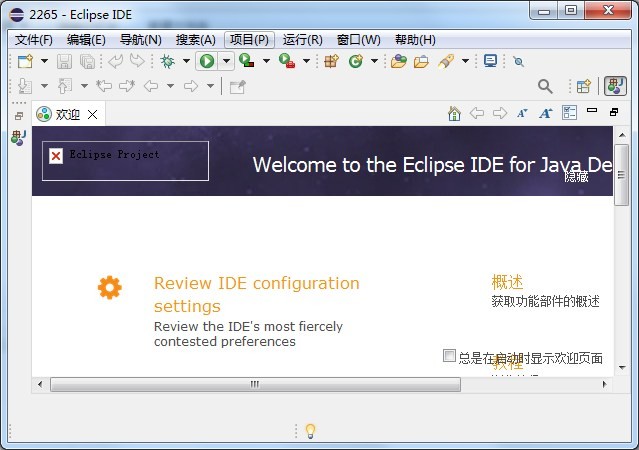Click the New Java Package icon
This screenshot has width=639, height=450.
[x=331, y=62]
